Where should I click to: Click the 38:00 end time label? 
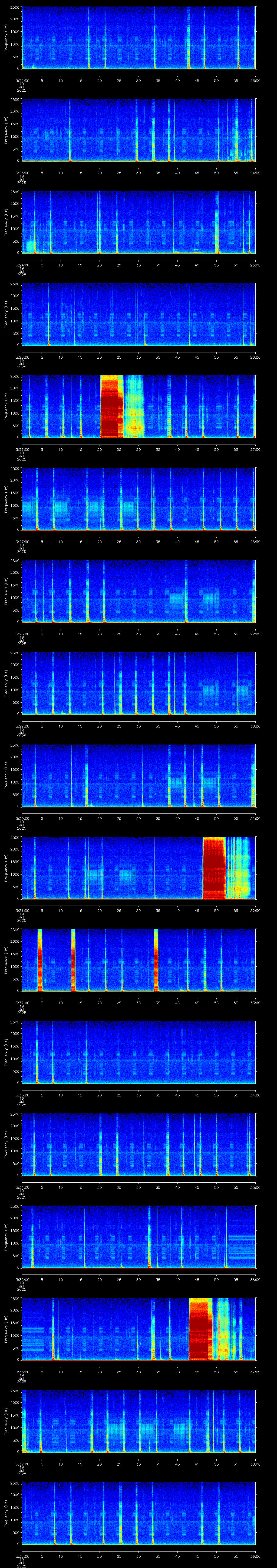click(255, 1463)
